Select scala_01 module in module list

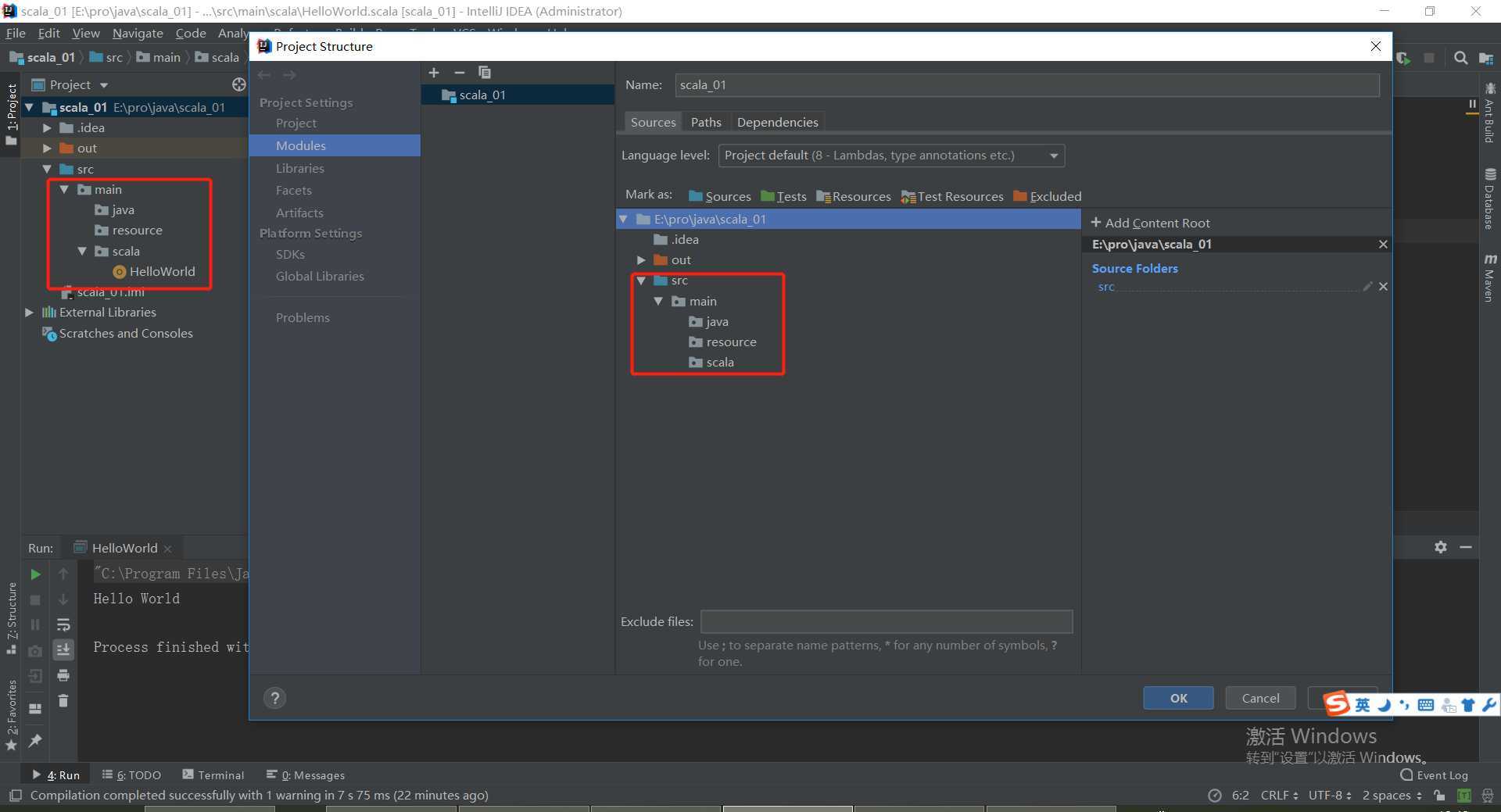[518, 95]
